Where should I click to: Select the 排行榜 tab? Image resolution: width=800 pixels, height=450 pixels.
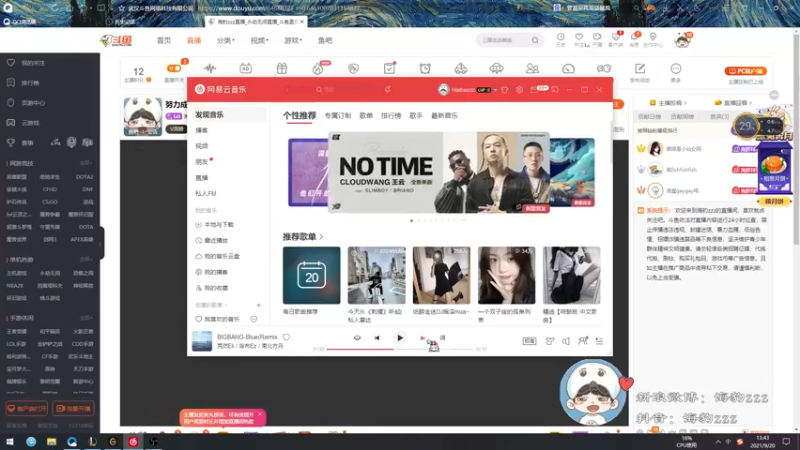(391, 116)
